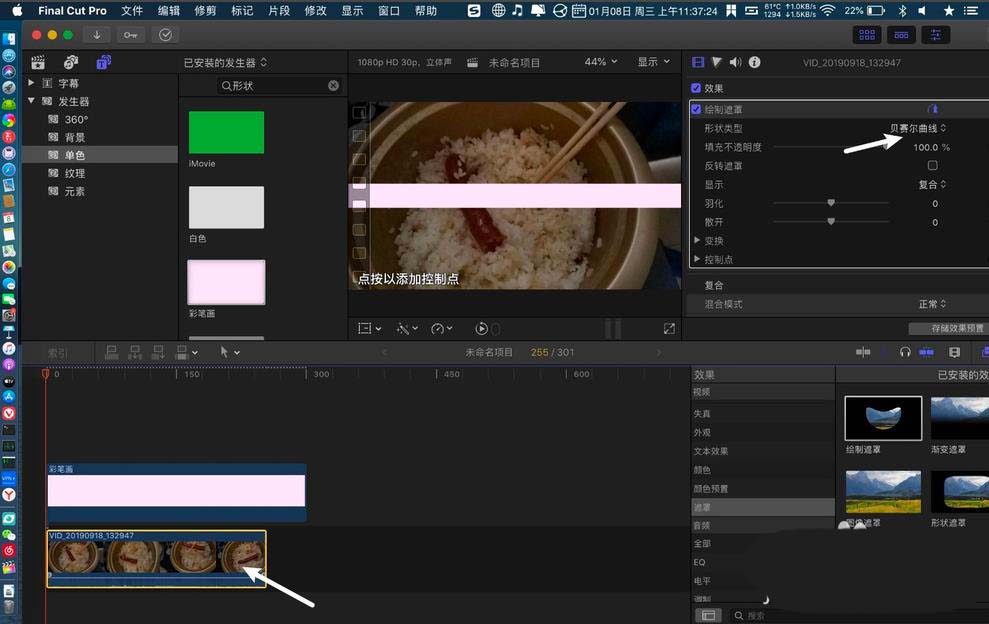Open the Photos and Audio sidebar

[70, 62]
